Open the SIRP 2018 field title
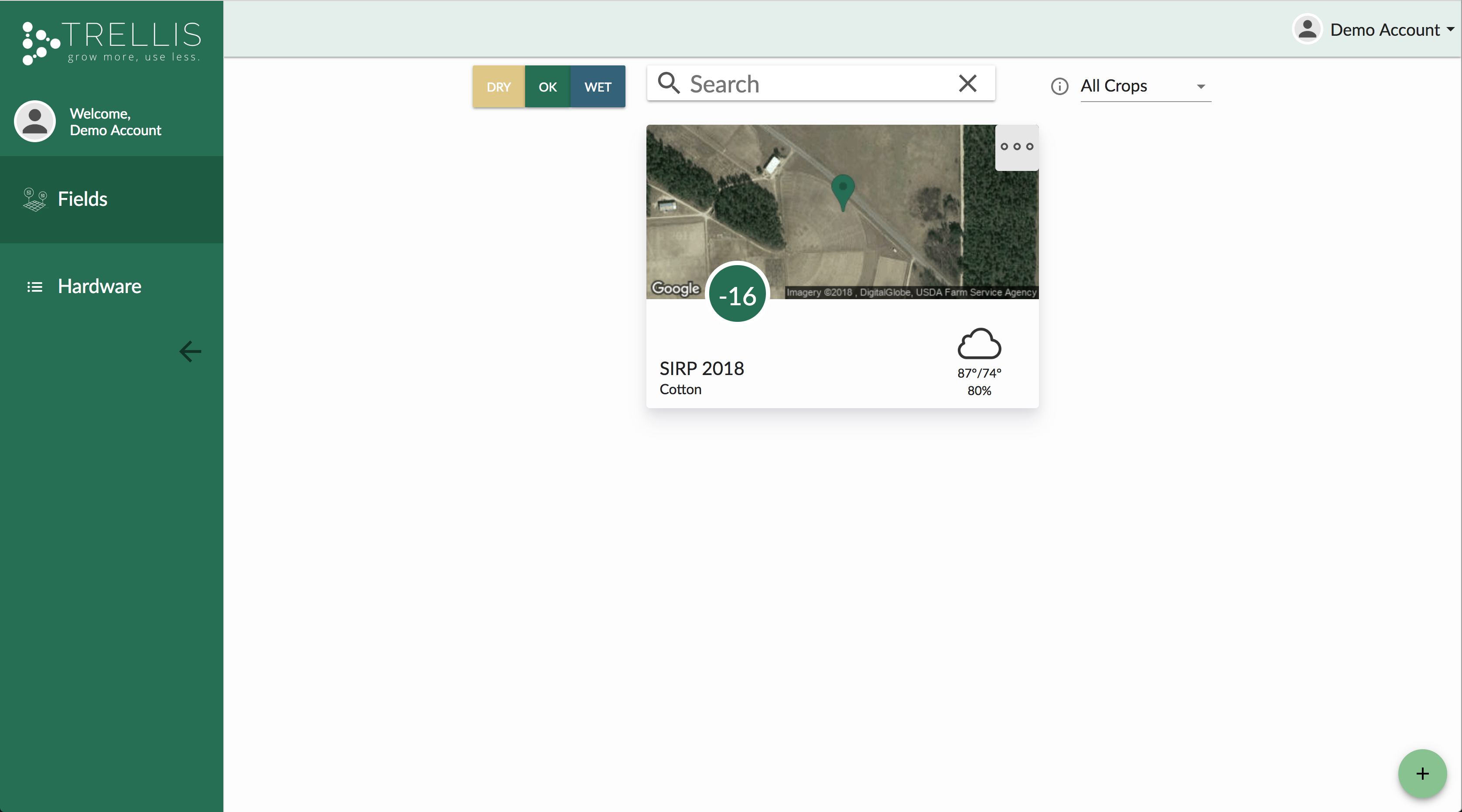This screenshot has width=1462, height=812. [x=701, y=368]
